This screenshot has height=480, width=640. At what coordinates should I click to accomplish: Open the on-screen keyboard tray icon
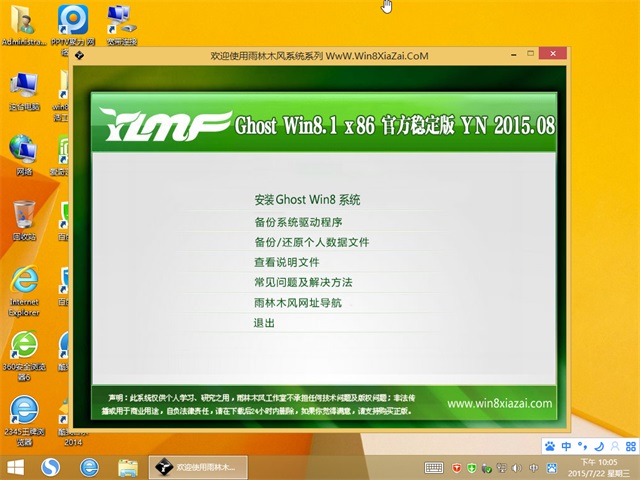click(x=434, y=467)
